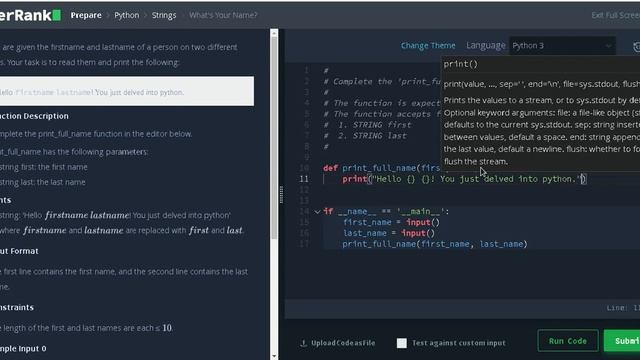Viewport: 640px width, 360px height.
Task: Click the Run Code button
Action: point(568,340)
